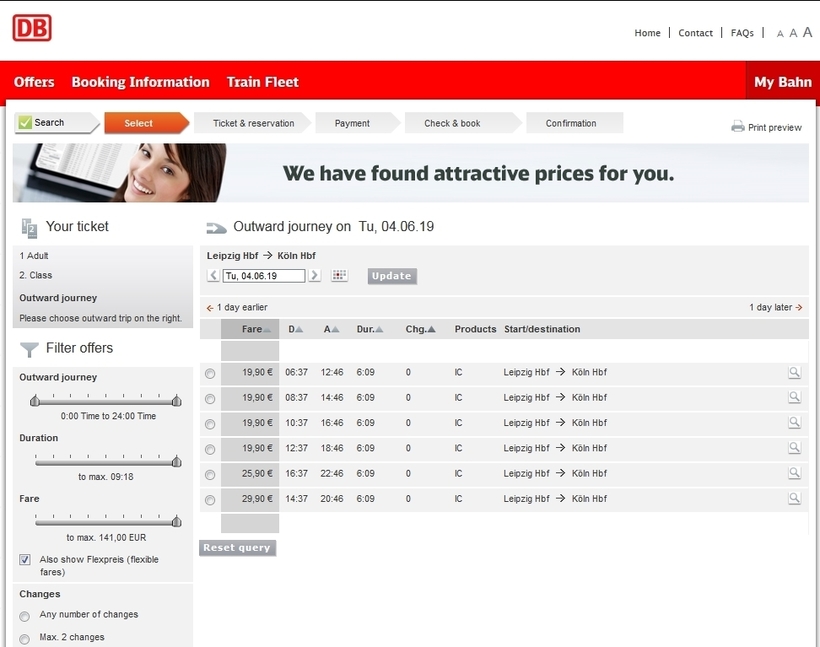820x647 pixels.
Task: Sort results by Fare column
Action: tap(256, 329)
